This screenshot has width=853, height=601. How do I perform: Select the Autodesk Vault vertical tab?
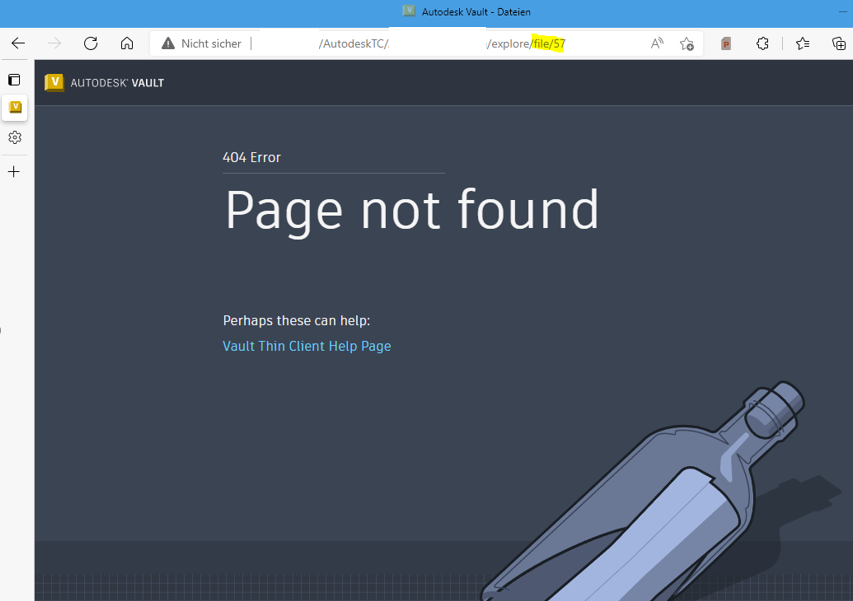pos(15,107)
